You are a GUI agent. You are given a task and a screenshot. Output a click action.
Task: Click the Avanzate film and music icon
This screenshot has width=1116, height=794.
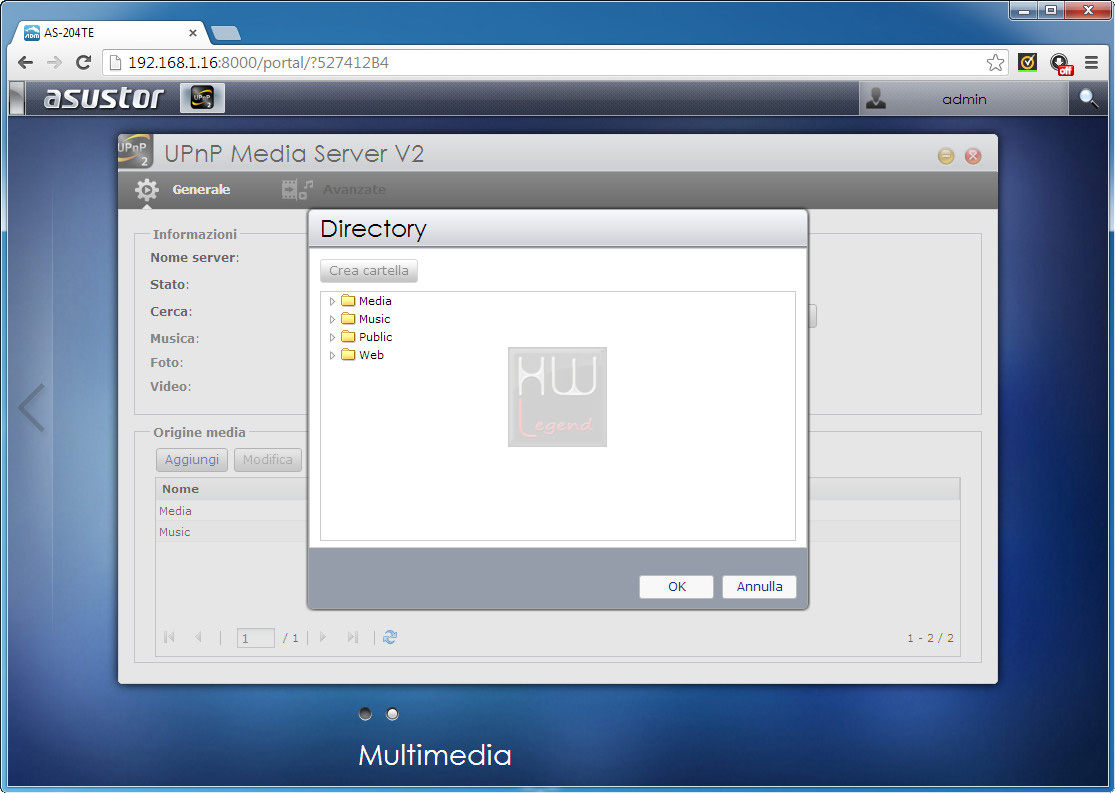coord(297,189)
